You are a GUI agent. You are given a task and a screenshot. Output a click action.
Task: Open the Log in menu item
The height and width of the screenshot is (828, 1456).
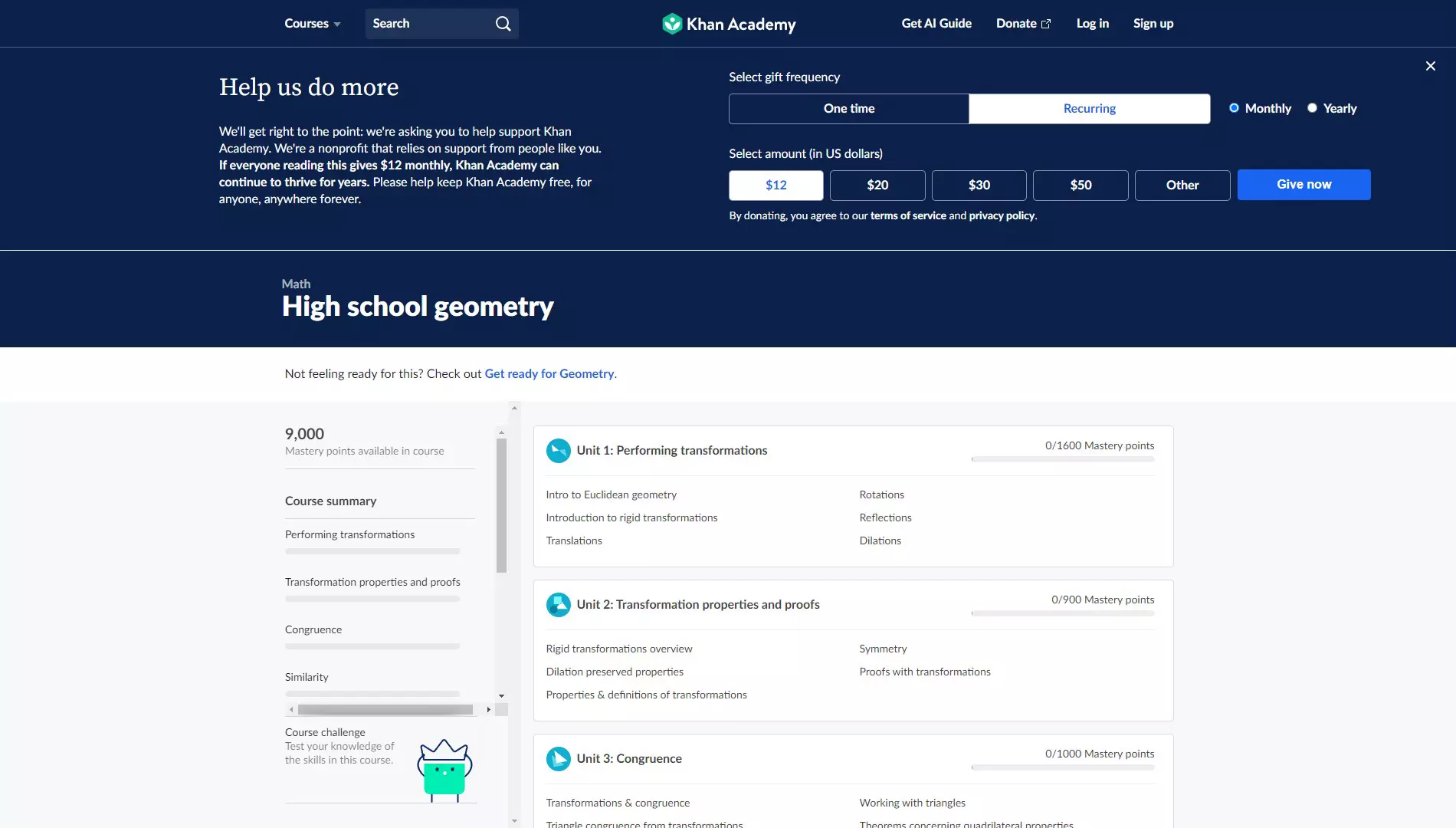(x=1092, y=23)
